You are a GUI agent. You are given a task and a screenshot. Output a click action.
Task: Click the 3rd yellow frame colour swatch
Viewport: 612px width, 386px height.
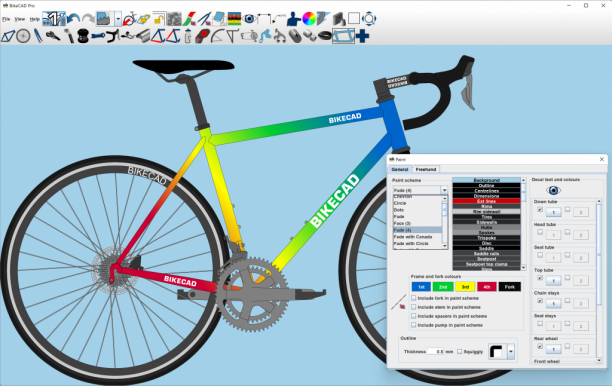click(465, 286)
